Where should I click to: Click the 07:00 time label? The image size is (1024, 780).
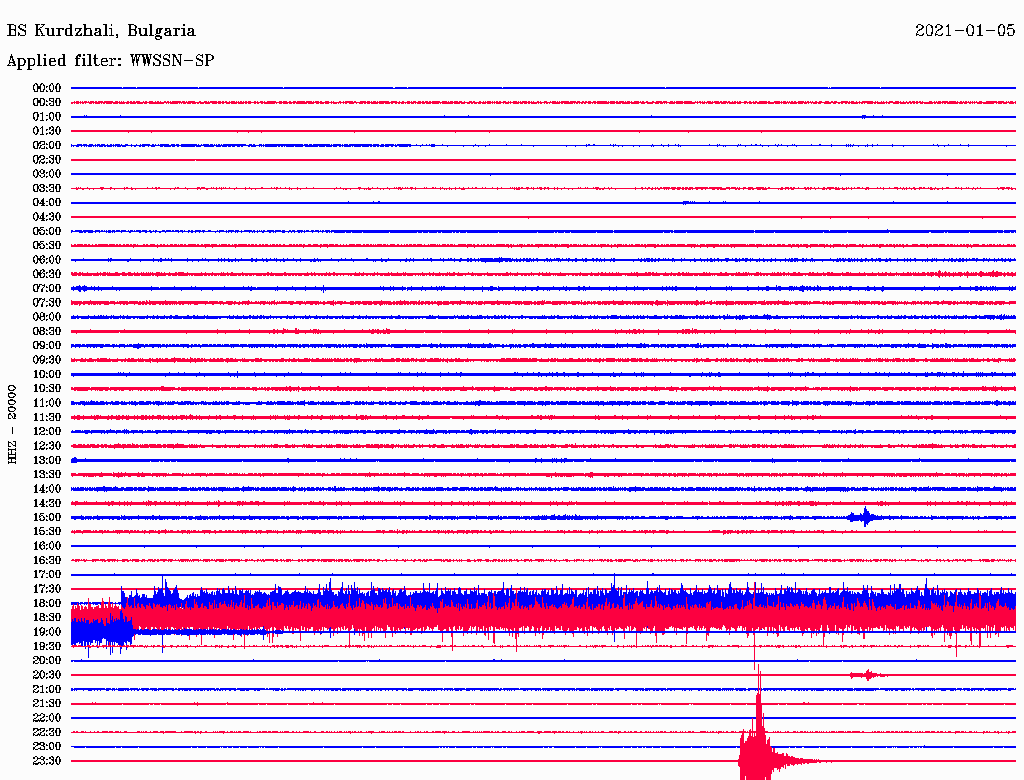click(47, 288)
